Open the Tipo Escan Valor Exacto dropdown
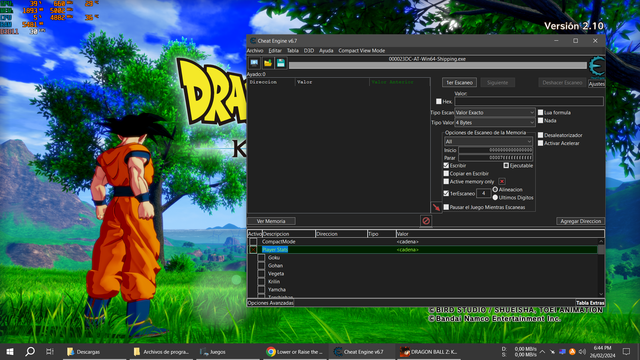Screen dimensions: 640x360 pyautogui.click(x=495, y=112)
